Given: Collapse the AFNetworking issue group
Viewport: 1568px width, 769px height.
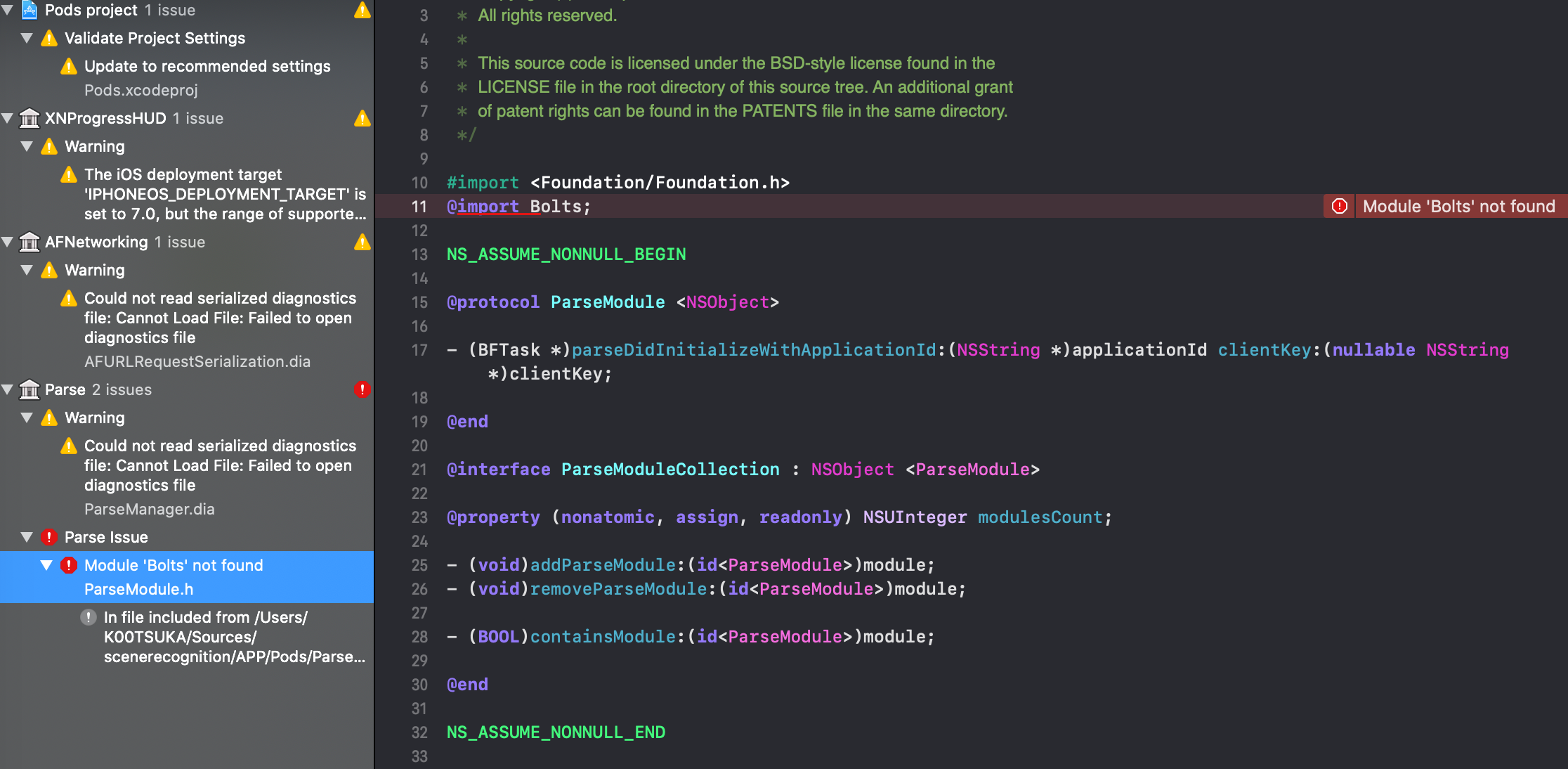Looking at the screenshot, I should [x=8, y=242].
